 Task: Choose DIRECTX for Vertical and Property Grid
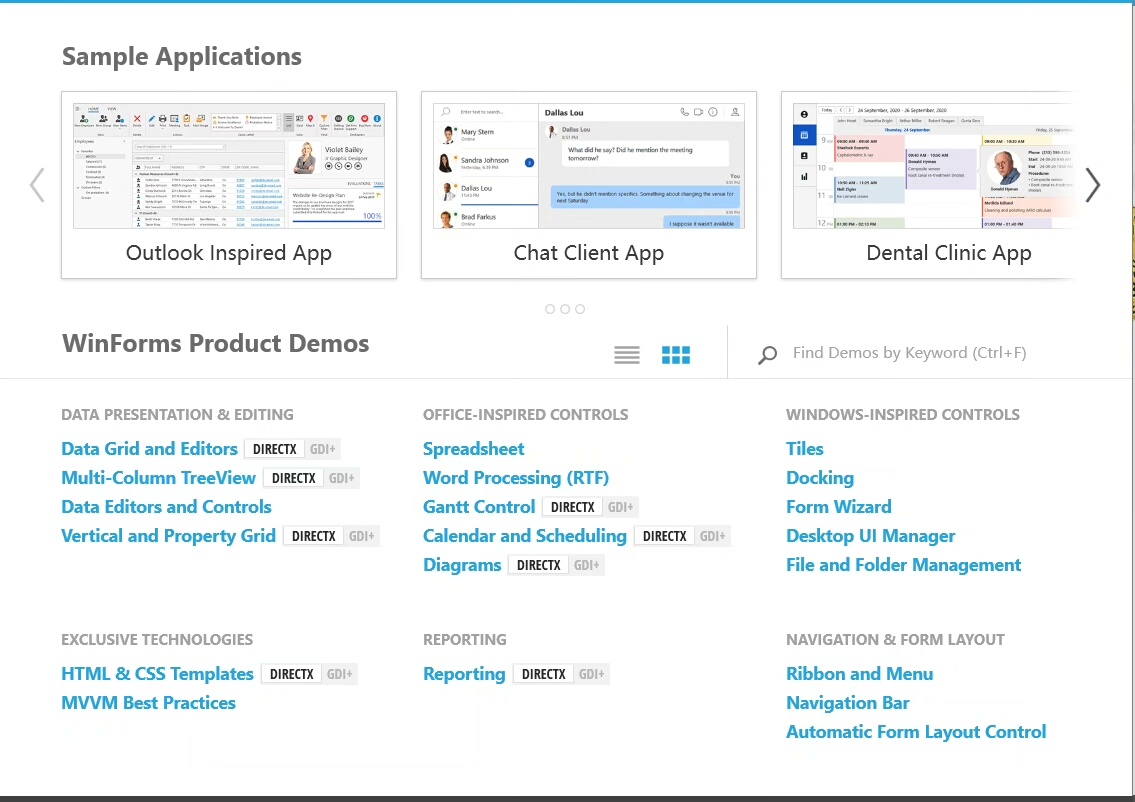pyautogui.click(x=313, y=536)
